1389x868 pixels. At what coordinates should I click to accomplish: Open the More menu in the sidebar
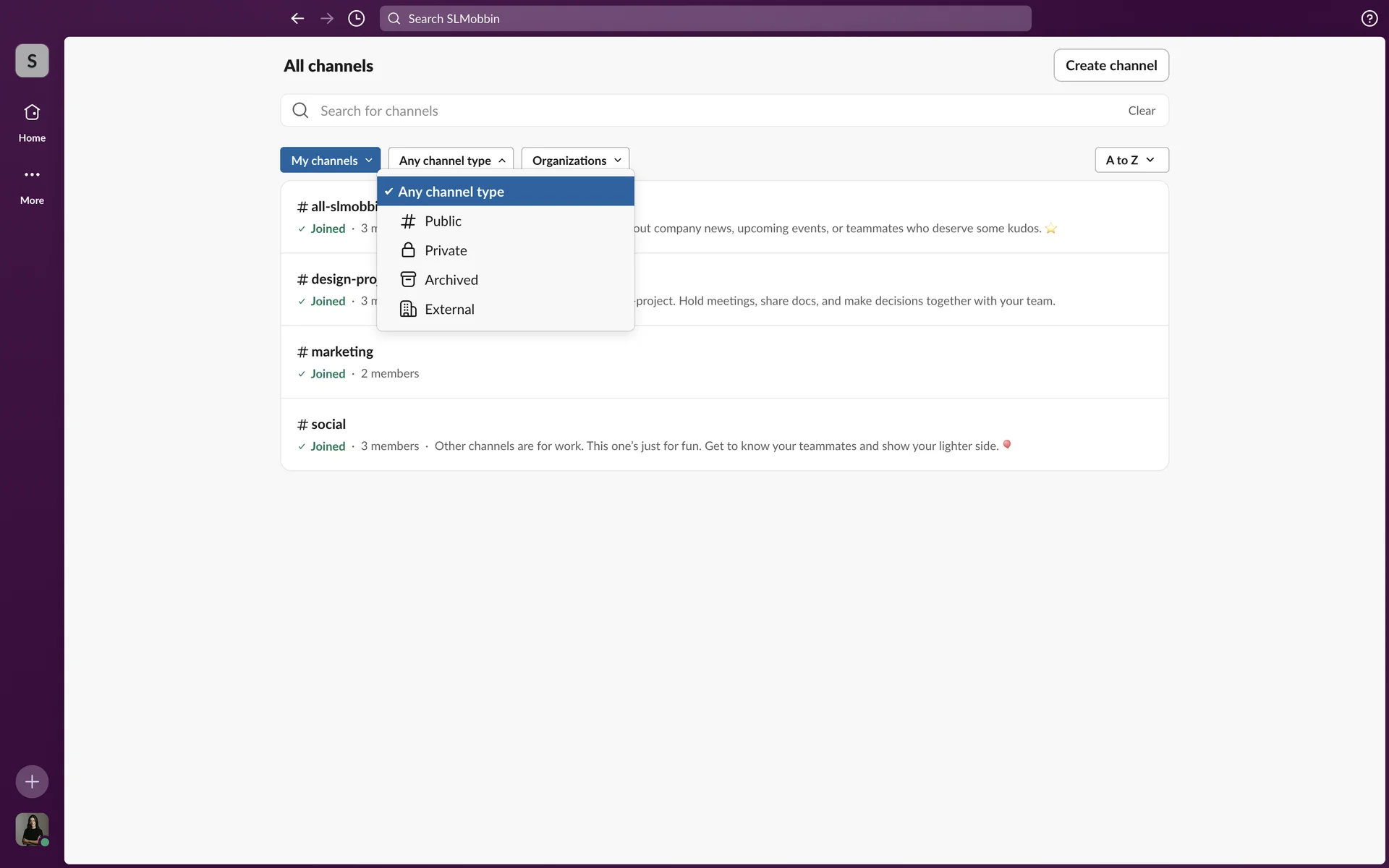[32, 184]
